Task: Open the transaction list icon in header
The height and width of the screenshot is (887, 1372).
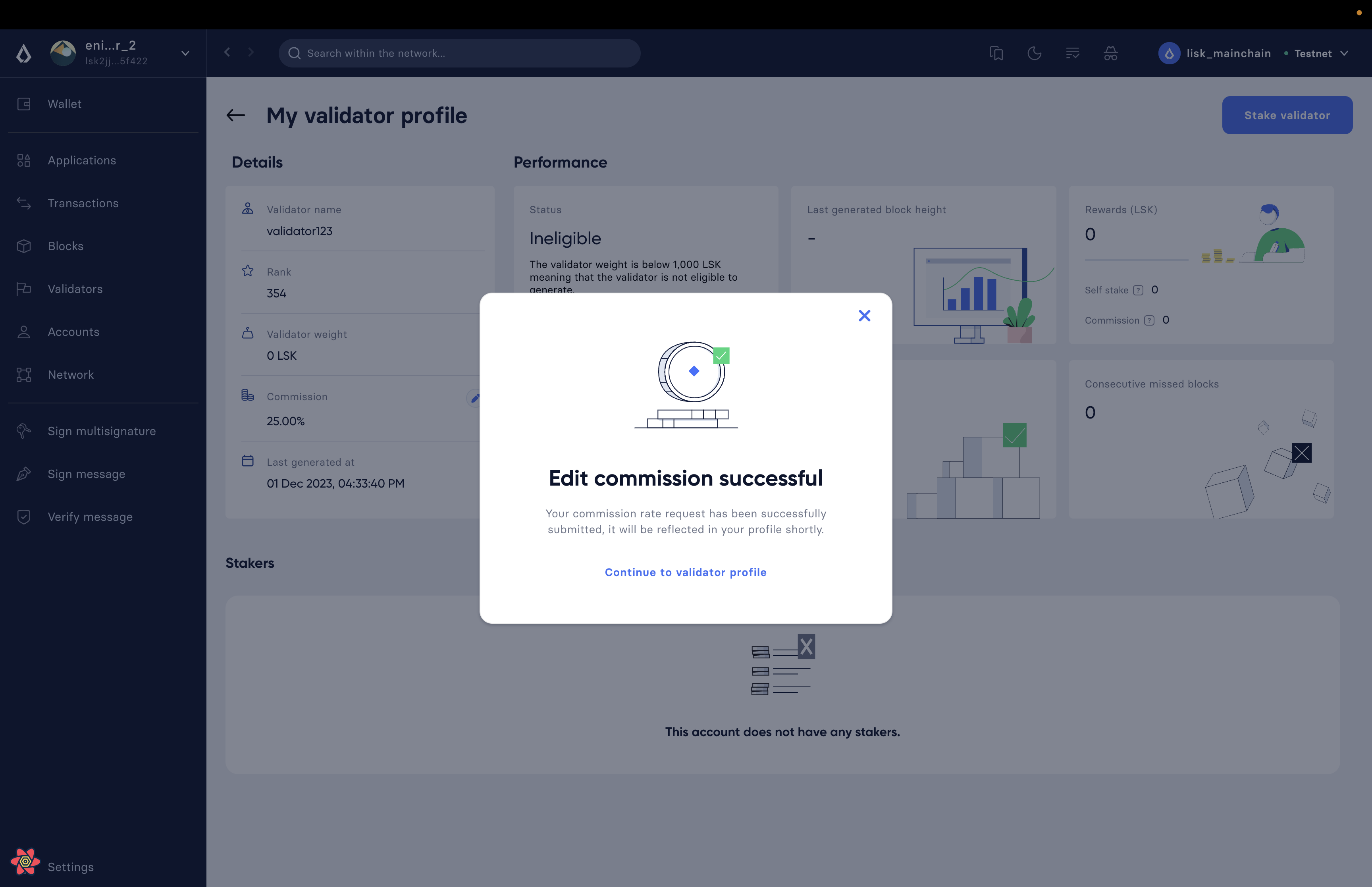Action: 1072,54
